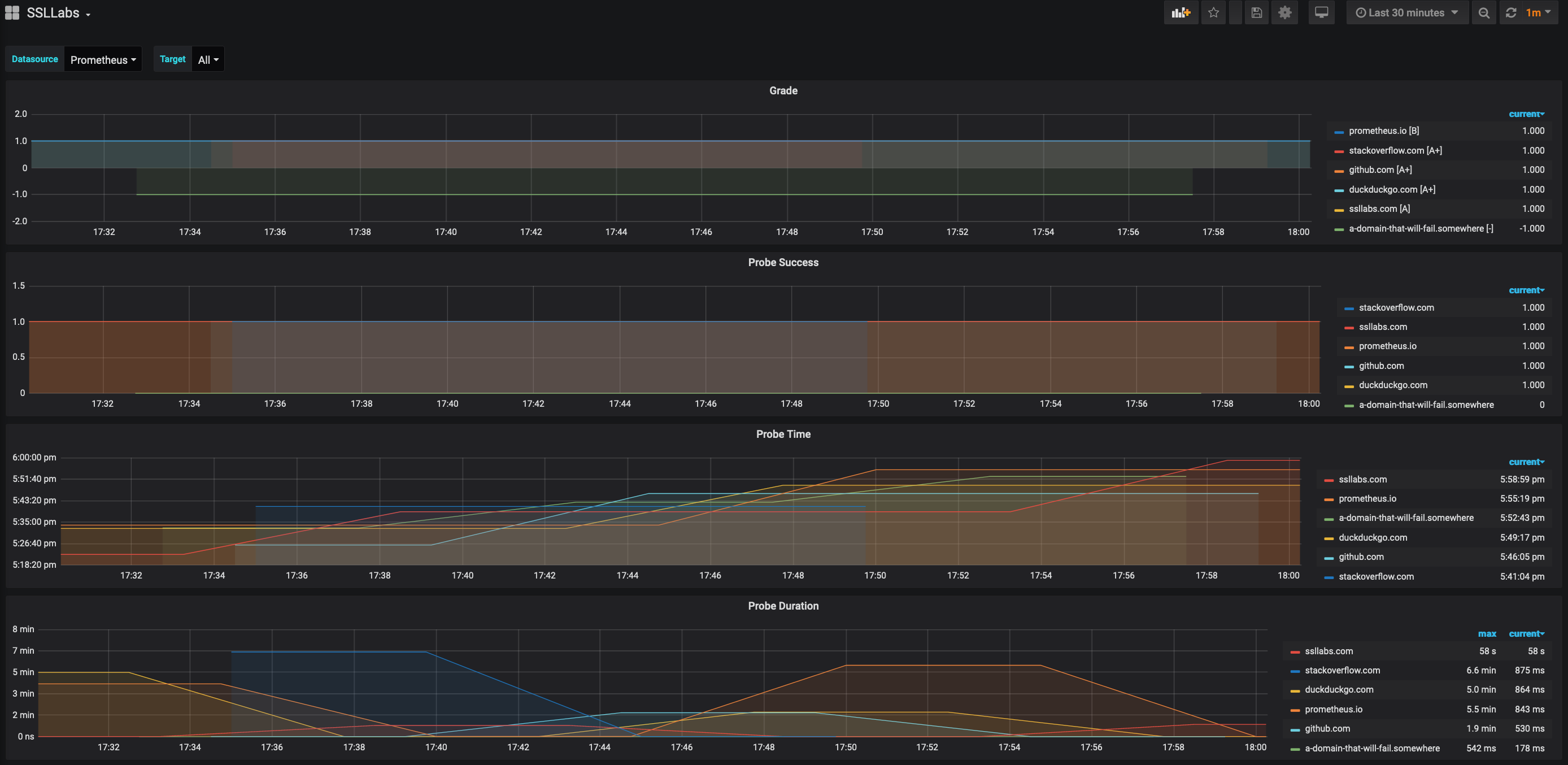Click the Grafana dashboards grid icon
1568x765 pixels.
[12, 13]
